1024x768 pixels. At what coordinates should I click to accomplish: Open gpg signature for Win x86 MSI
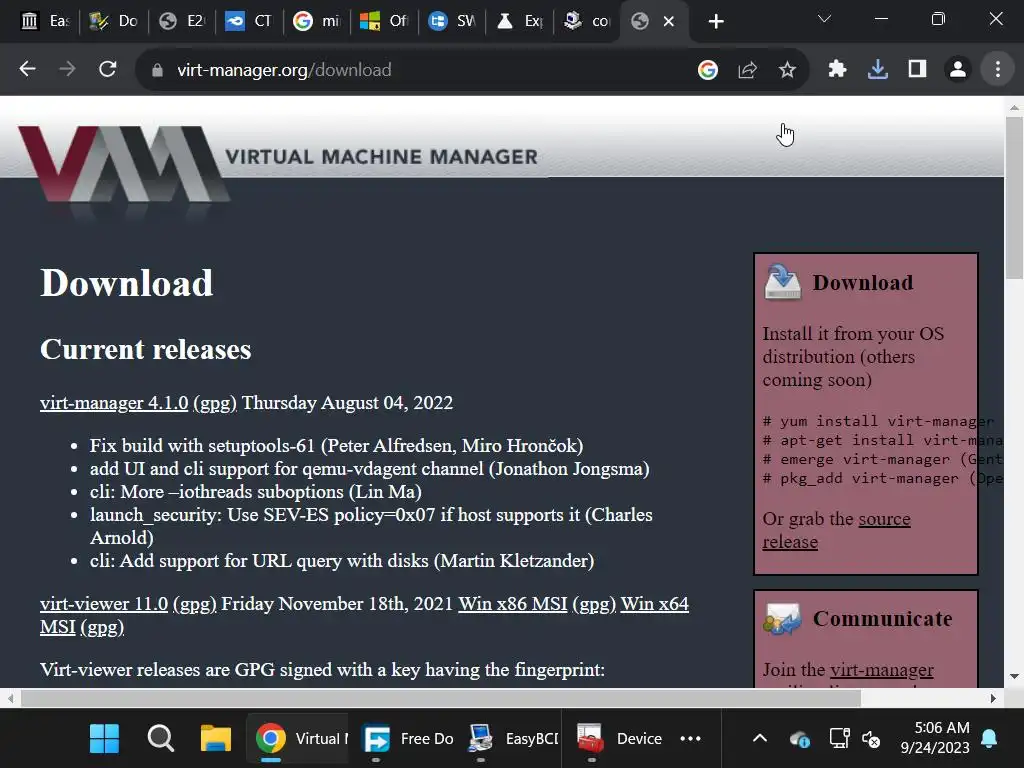594,603
